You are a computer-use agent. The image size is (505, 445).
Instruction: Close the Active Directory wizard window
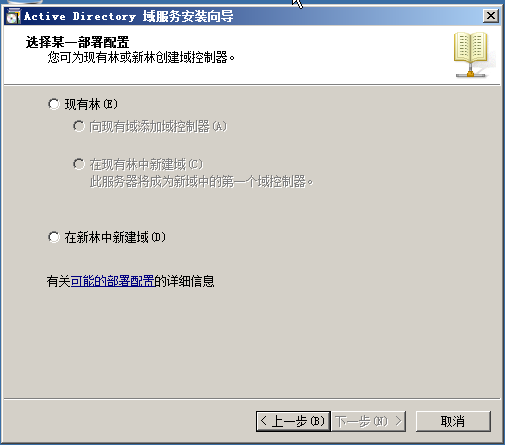491,16
